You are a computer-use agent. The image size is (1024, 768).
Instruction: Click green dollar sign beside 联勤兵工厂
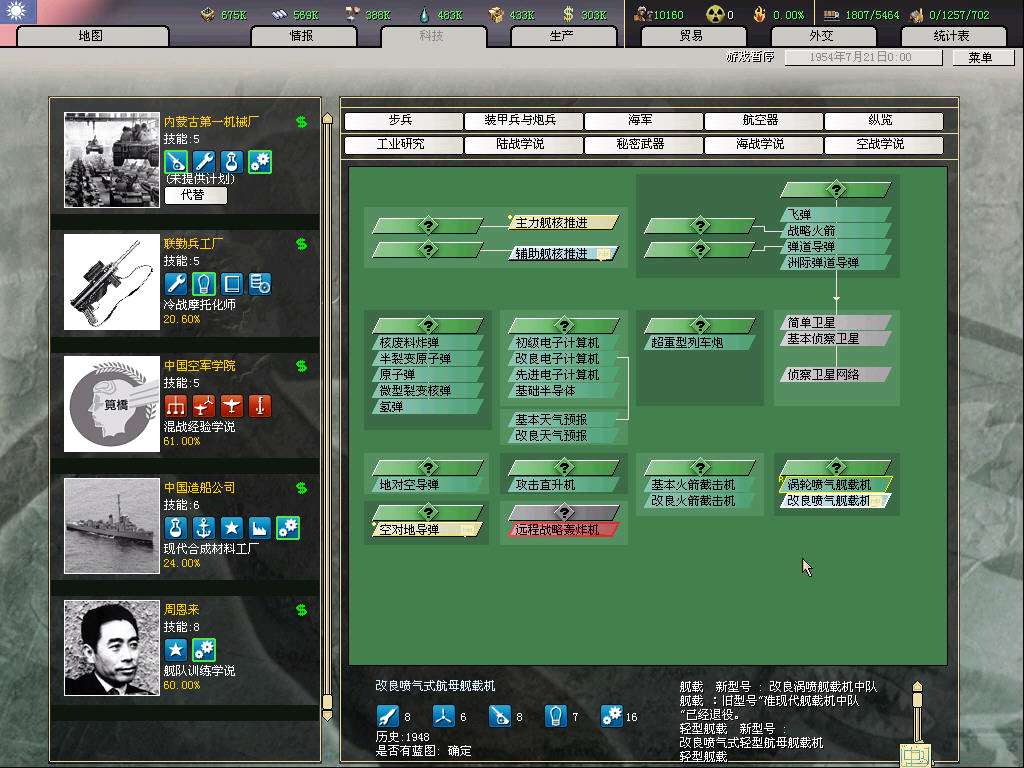coord(301,244)
